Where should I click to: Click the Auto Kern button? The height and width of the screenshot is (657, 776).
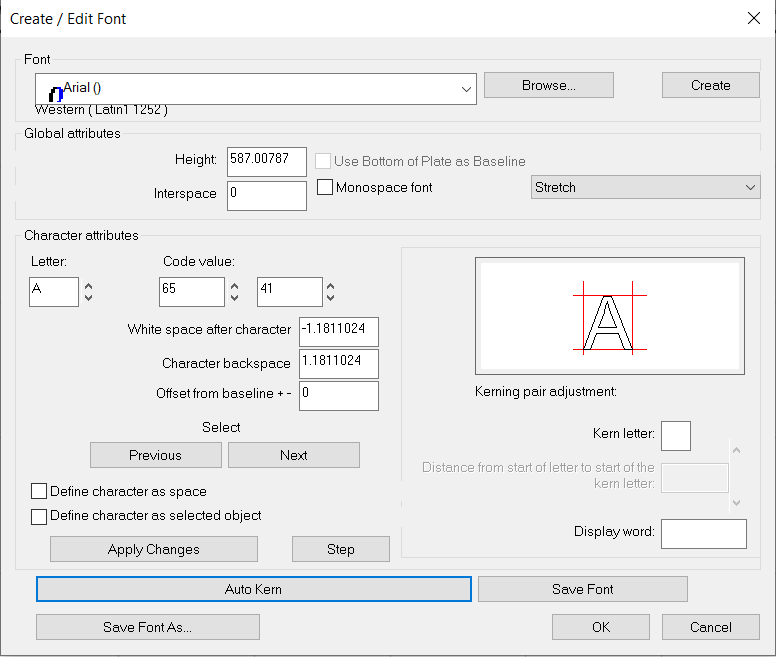pos(253,589)
